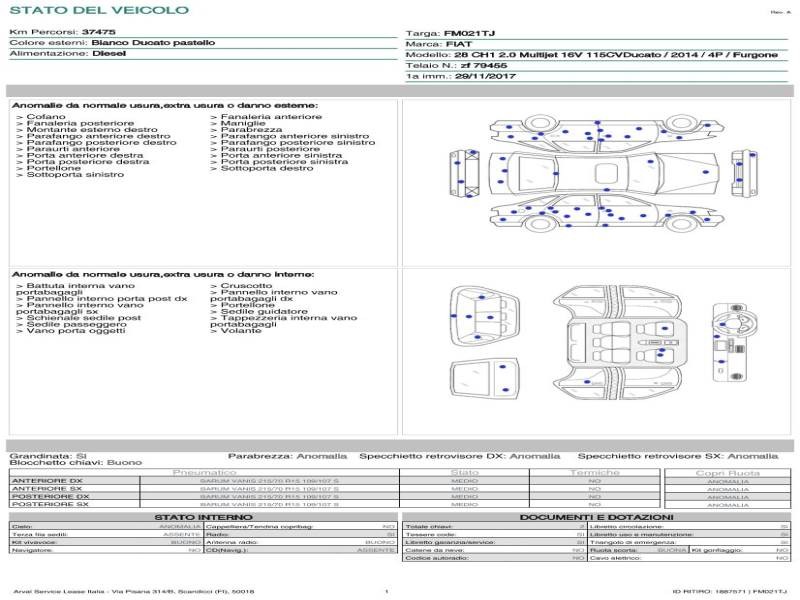Select the Pannello interno porta post dx entry
Viewport: 800px width, 600px height.
click(102, 298)
